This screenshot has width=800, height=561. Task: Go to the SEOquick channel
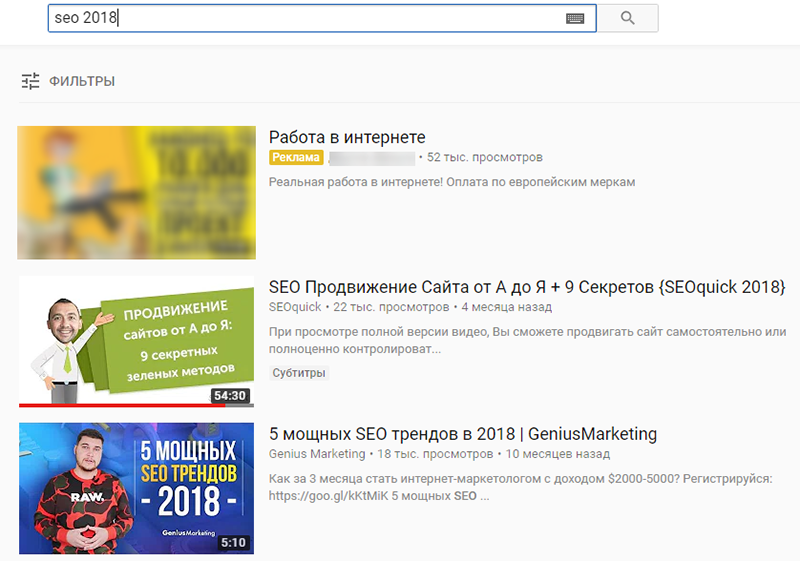pyautogui.click(x=295, y=307)
